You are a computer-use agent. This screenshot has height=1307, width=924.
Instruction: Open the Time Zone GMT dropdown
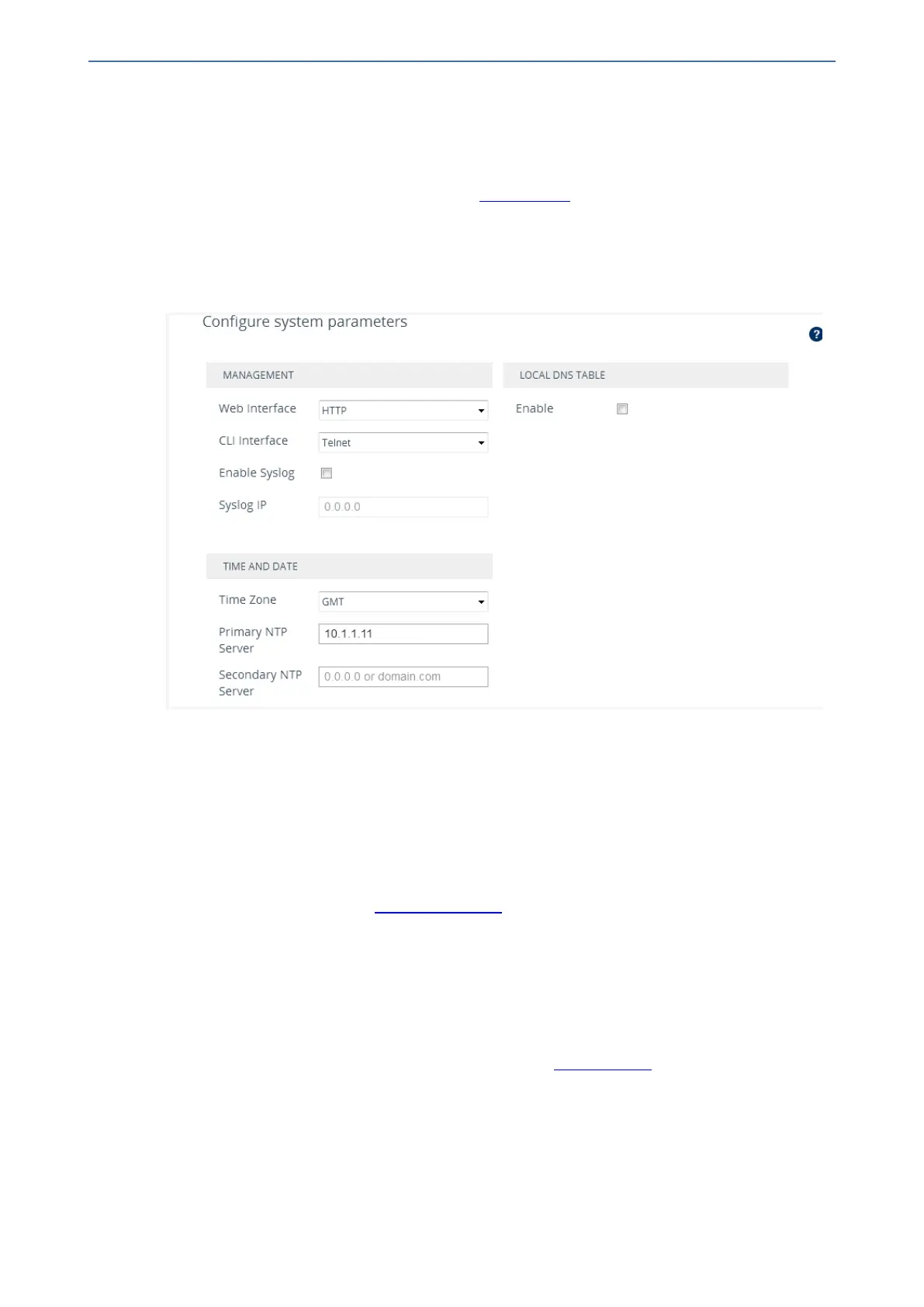pos(403,601)
